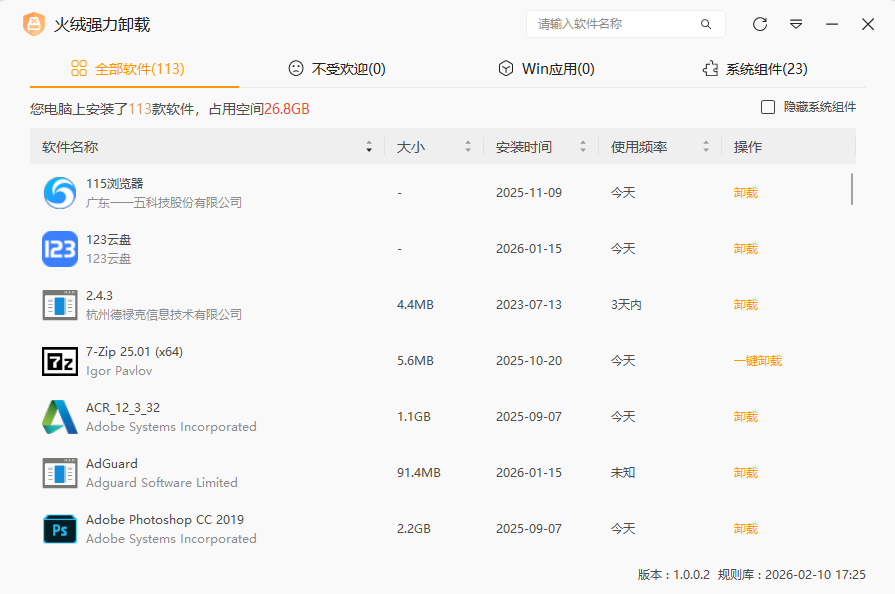This screenshot has height=594, width=895.
Task: Open the 系统组件(23) tab
Action: pos(755,69)
